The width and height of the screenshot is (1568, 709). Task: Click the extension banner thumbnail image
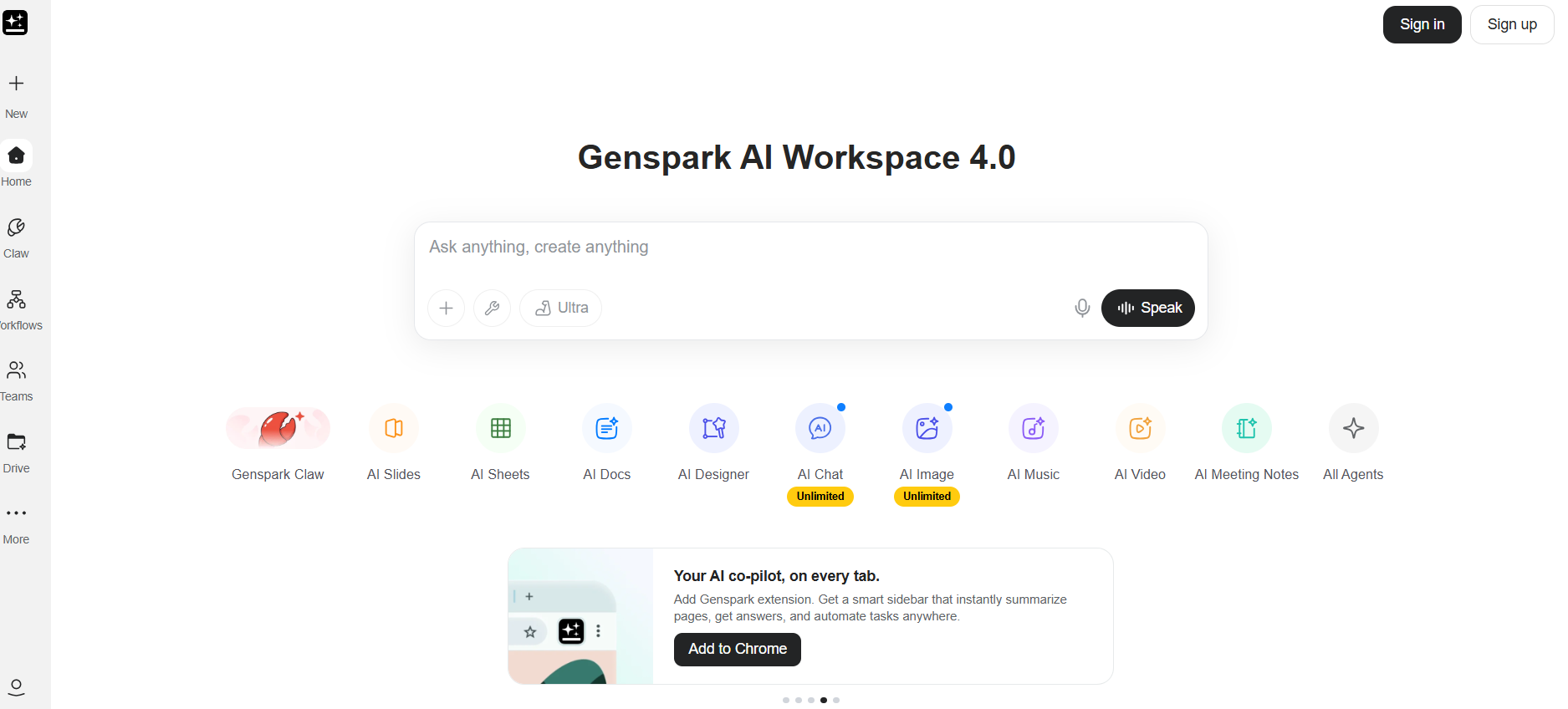coord(580,616)
